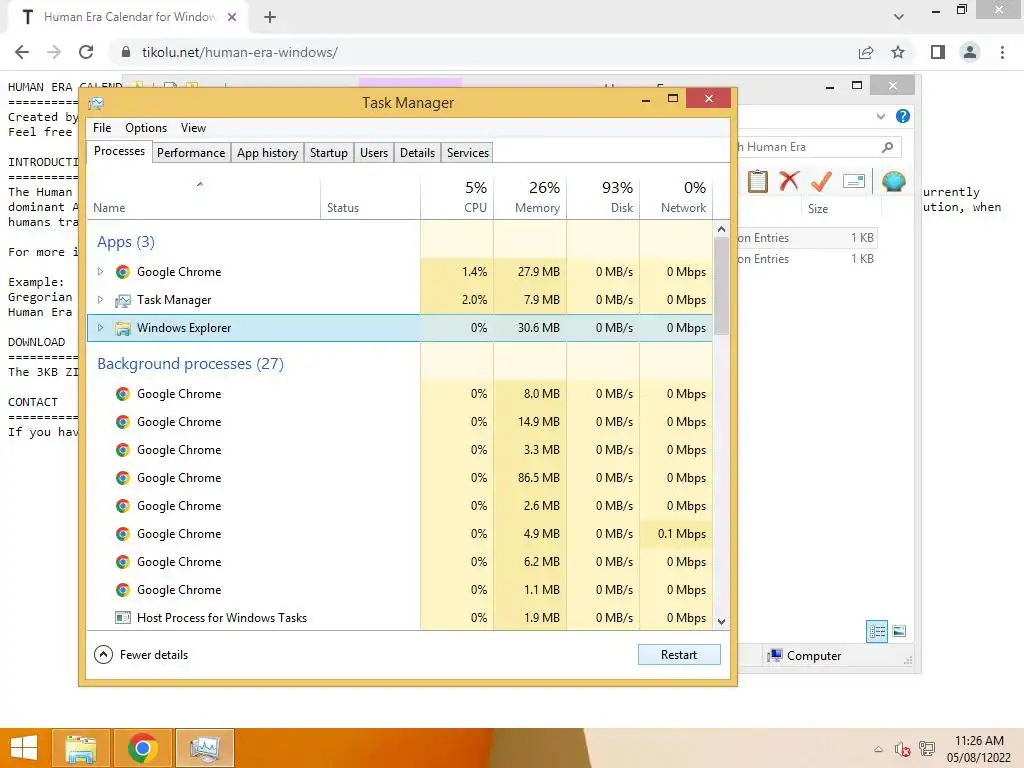Click red X Delete icon in Explorer window
The height and width of the screenshot is (768, 1024).
tap(789, 180)
